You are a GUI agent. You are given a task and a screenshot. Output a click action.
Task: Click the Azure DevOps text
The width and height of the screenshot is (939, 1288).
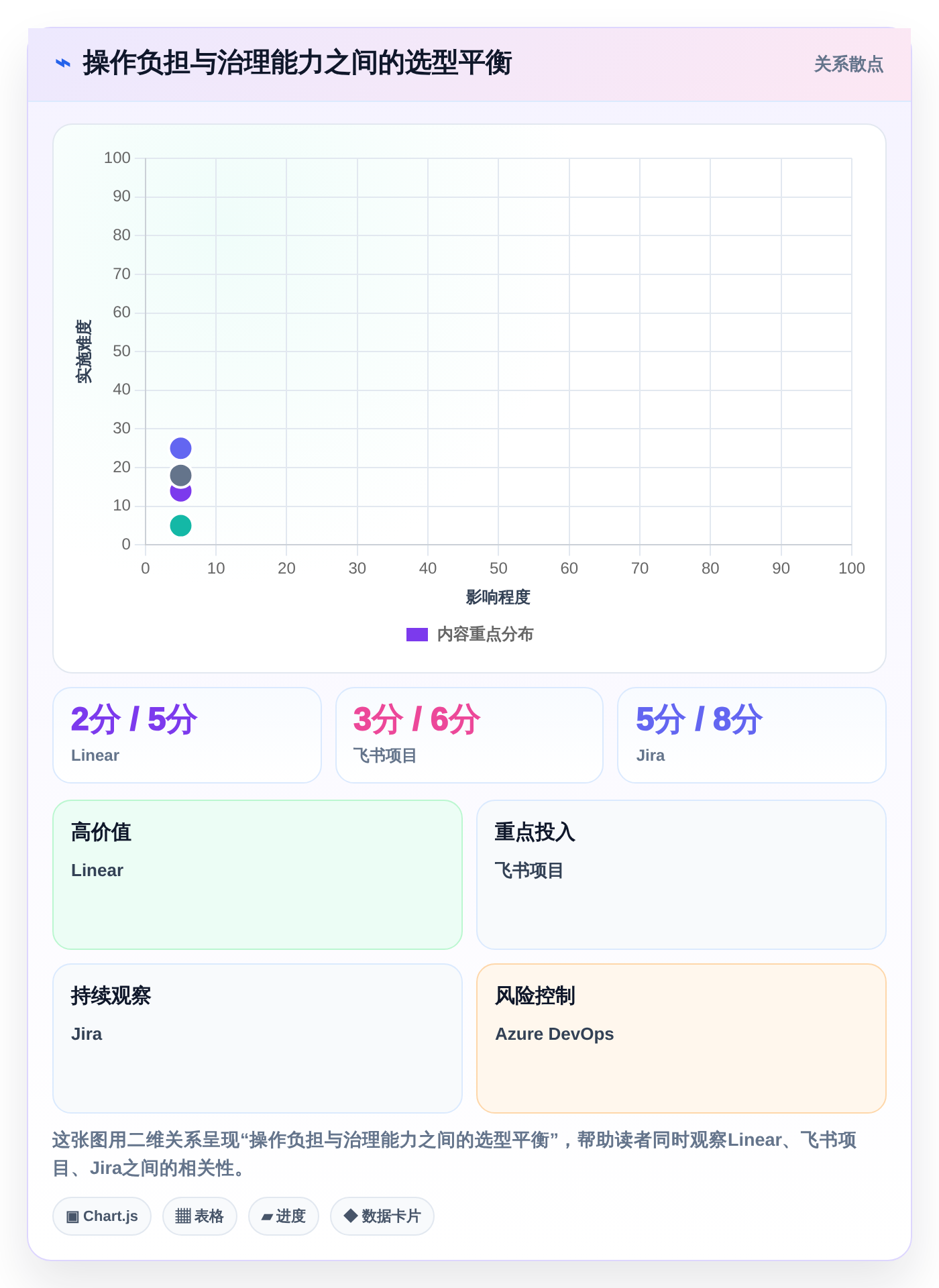[555, 1034]
